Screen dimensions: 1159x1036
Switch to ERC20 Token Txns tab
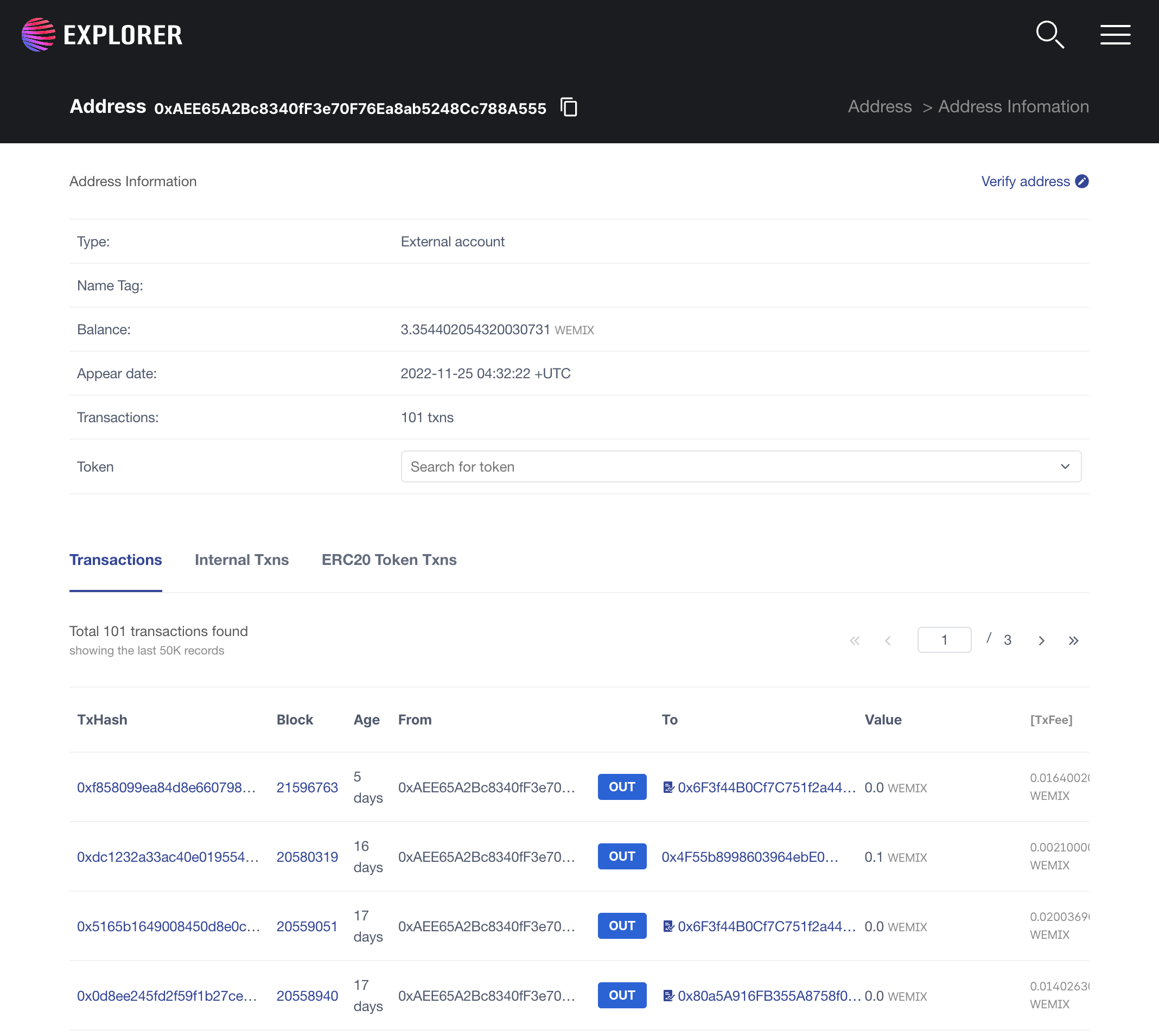click(x=389, y=560)
